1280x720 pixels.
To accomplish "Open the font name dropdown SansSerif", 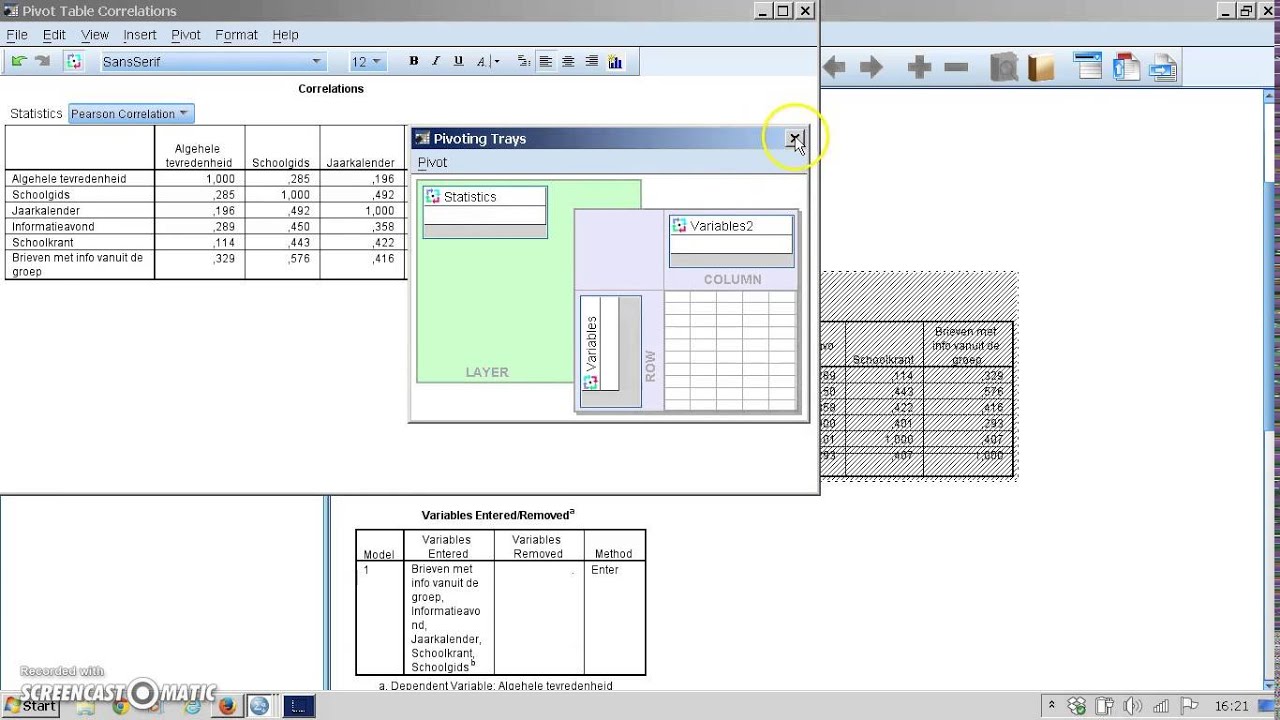I will [213, 61].
